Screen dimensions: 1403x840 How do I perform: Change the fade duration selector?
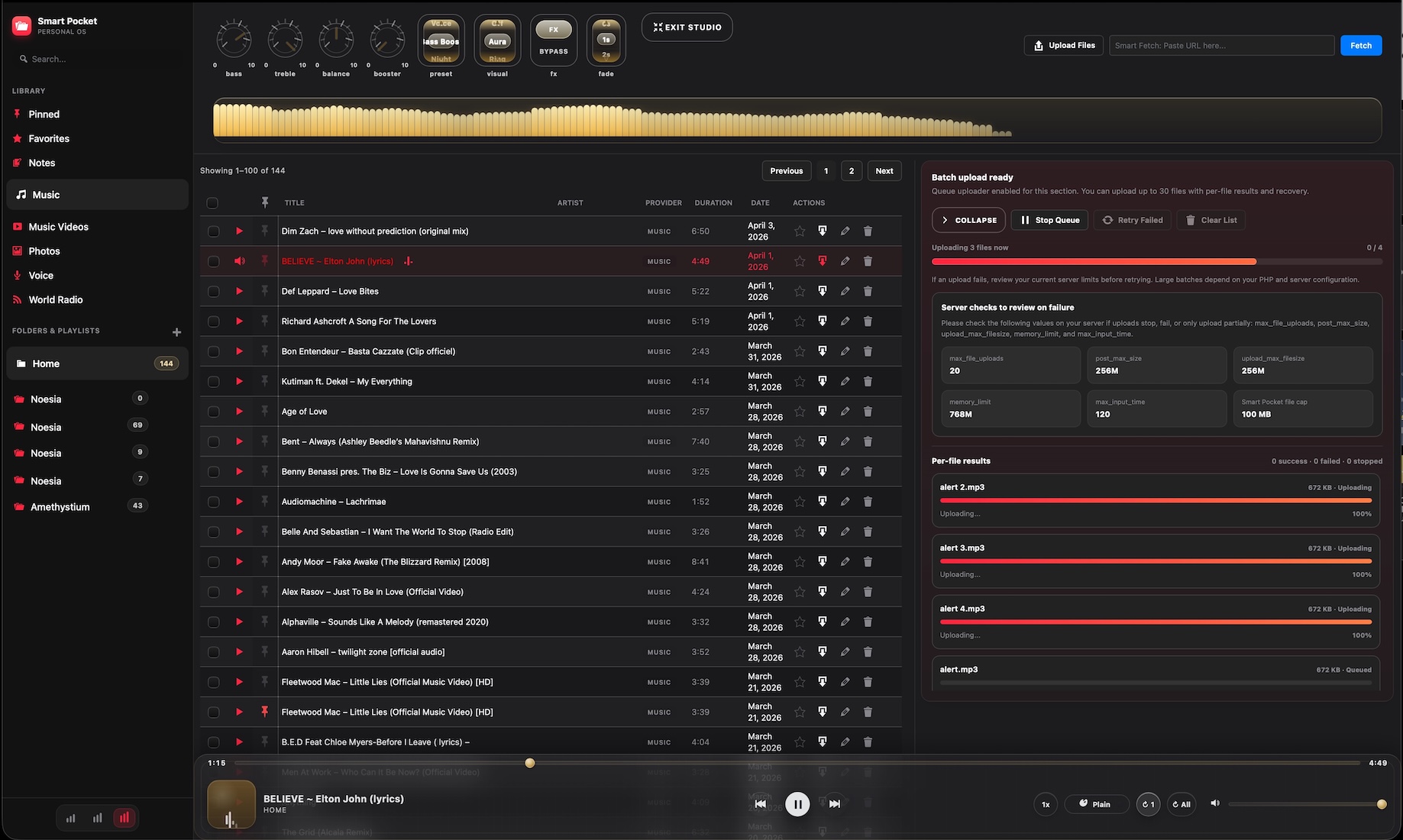coord(606,40)
